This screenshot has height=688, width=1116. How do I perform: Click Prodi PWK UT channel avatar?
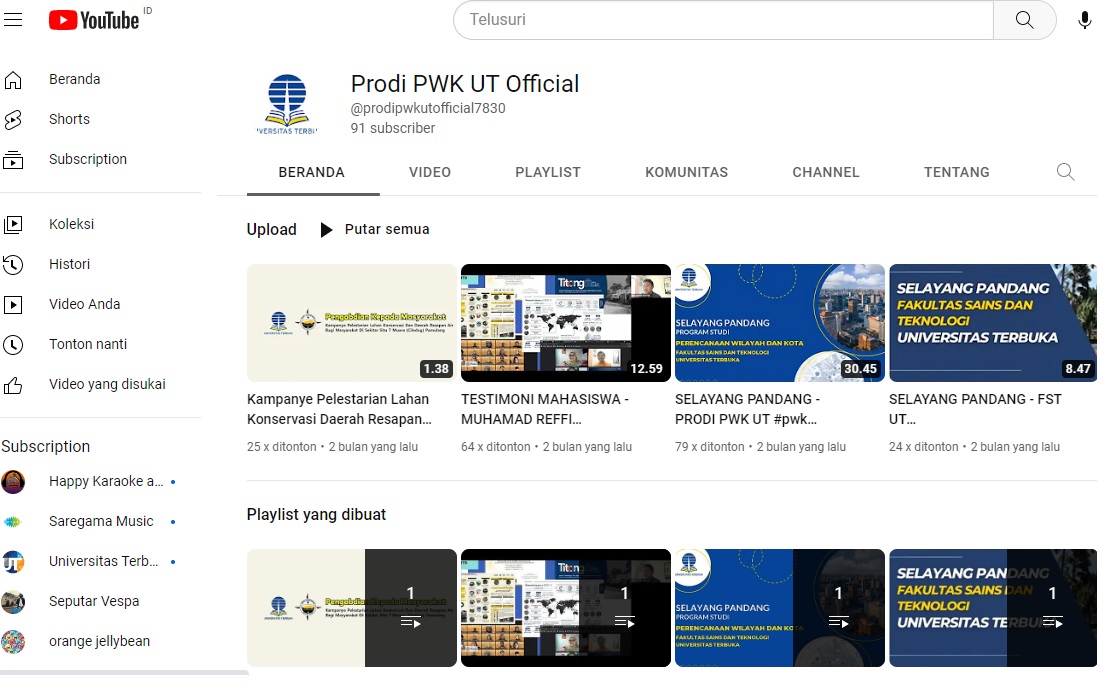(287, 105)
